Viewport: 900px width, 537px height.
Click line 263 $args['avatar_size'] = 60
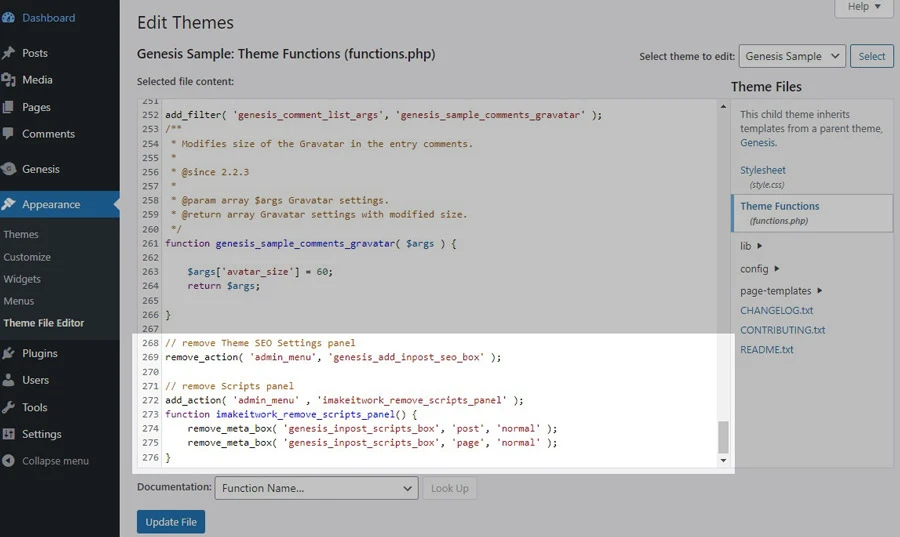(260, 271)
